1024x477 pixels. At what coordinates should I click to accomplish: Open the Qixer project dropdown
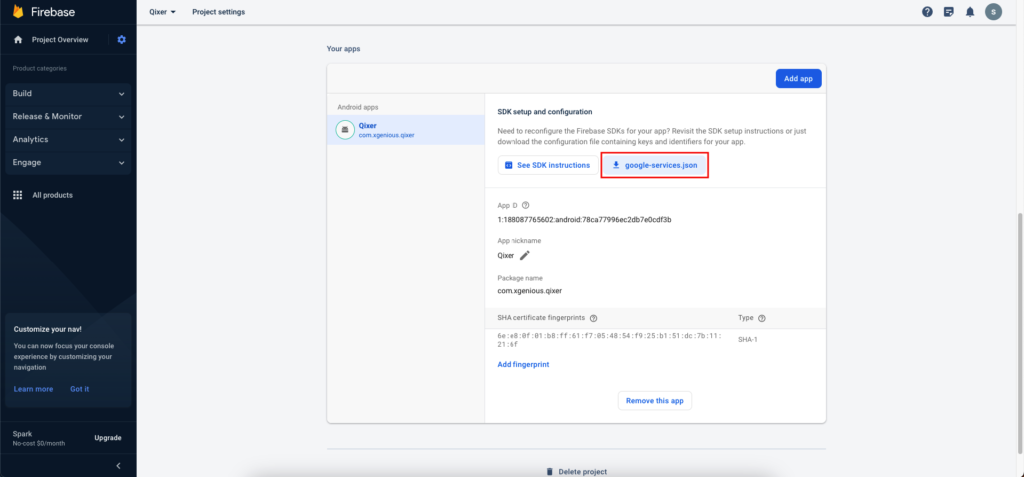point(163,12)
